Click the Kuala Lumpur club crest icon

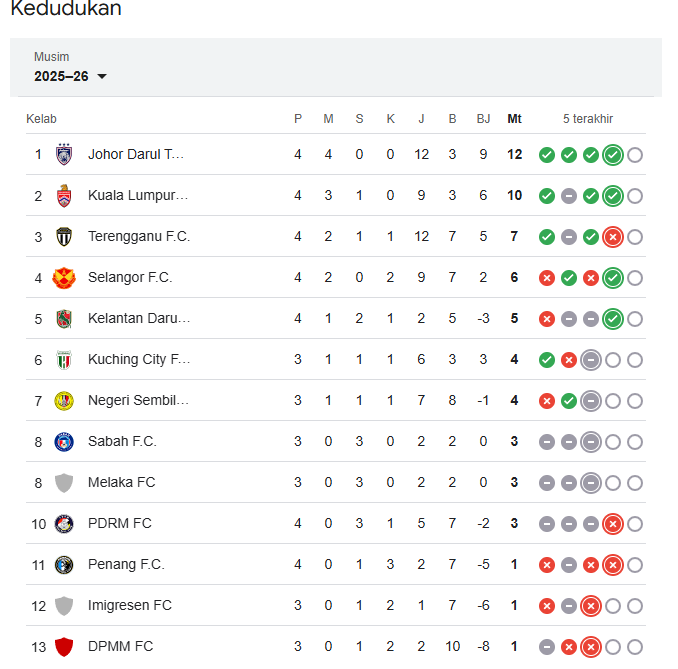click(x=64, y=195)
